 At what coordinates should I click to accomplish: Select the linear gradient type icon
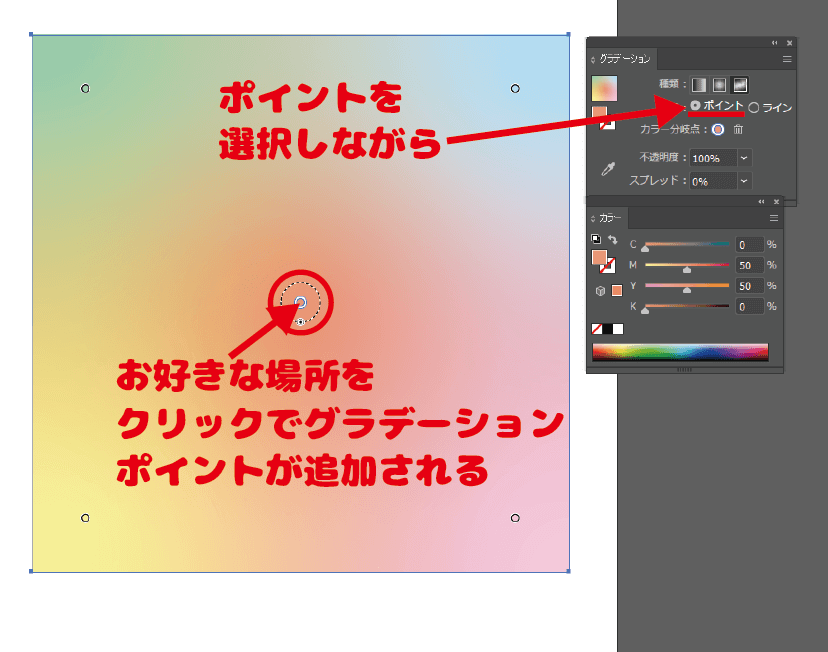(699, 85)
